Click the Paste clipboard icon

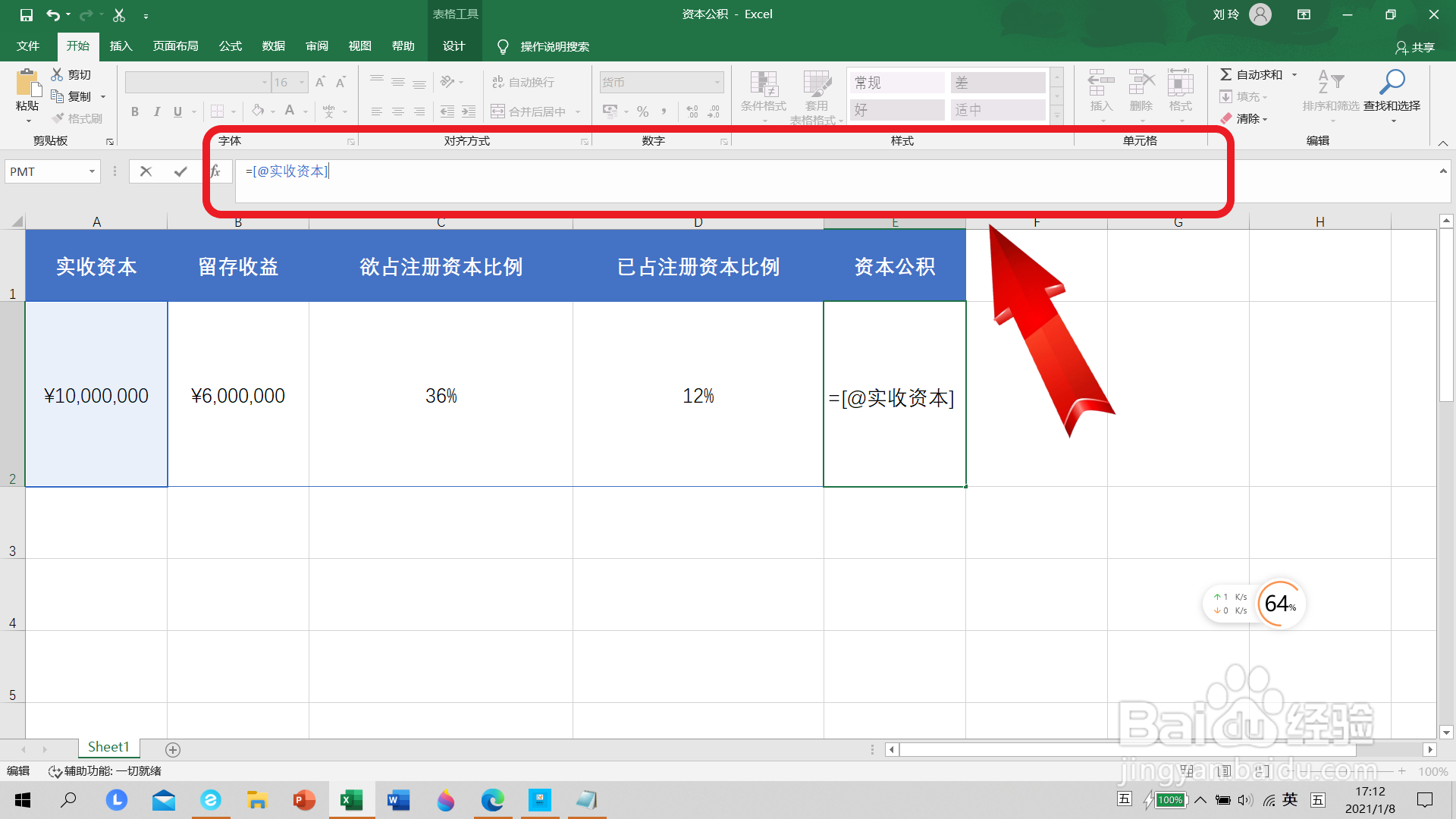pos(28,82)
